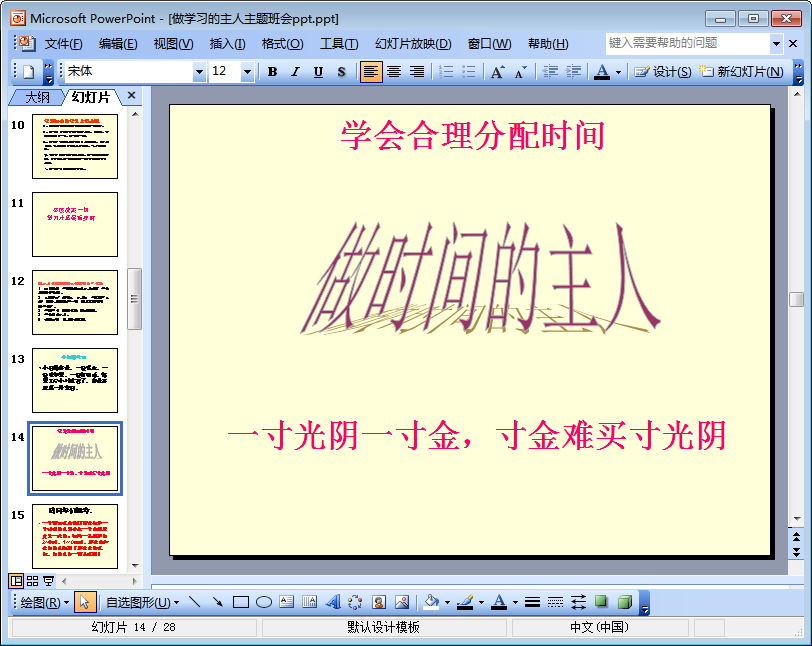Open the 格式 (Format) menu
812x646 pixels.
coord(282,44)
